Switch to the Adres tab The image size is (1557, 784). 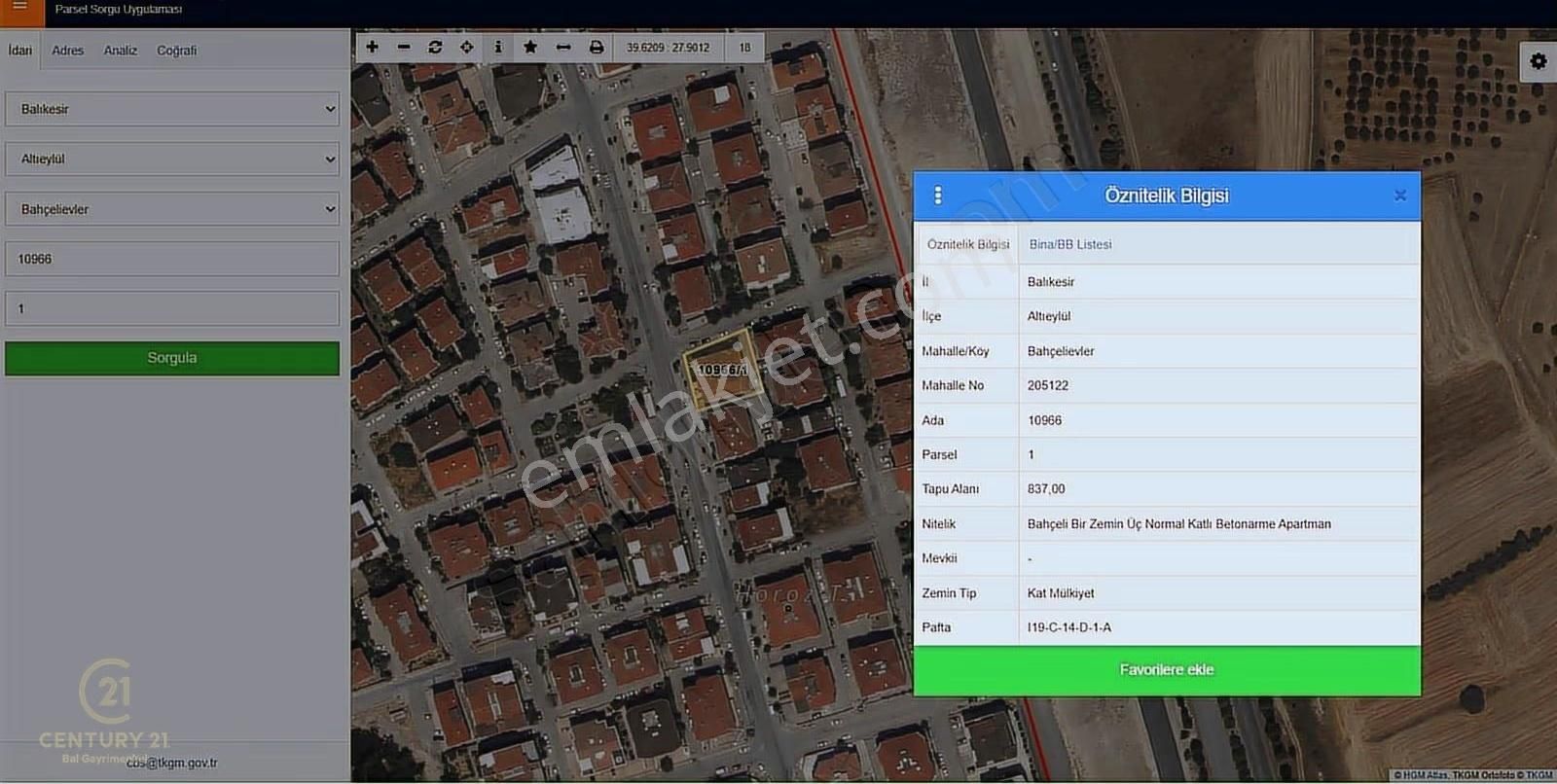(x=67, y=51)
